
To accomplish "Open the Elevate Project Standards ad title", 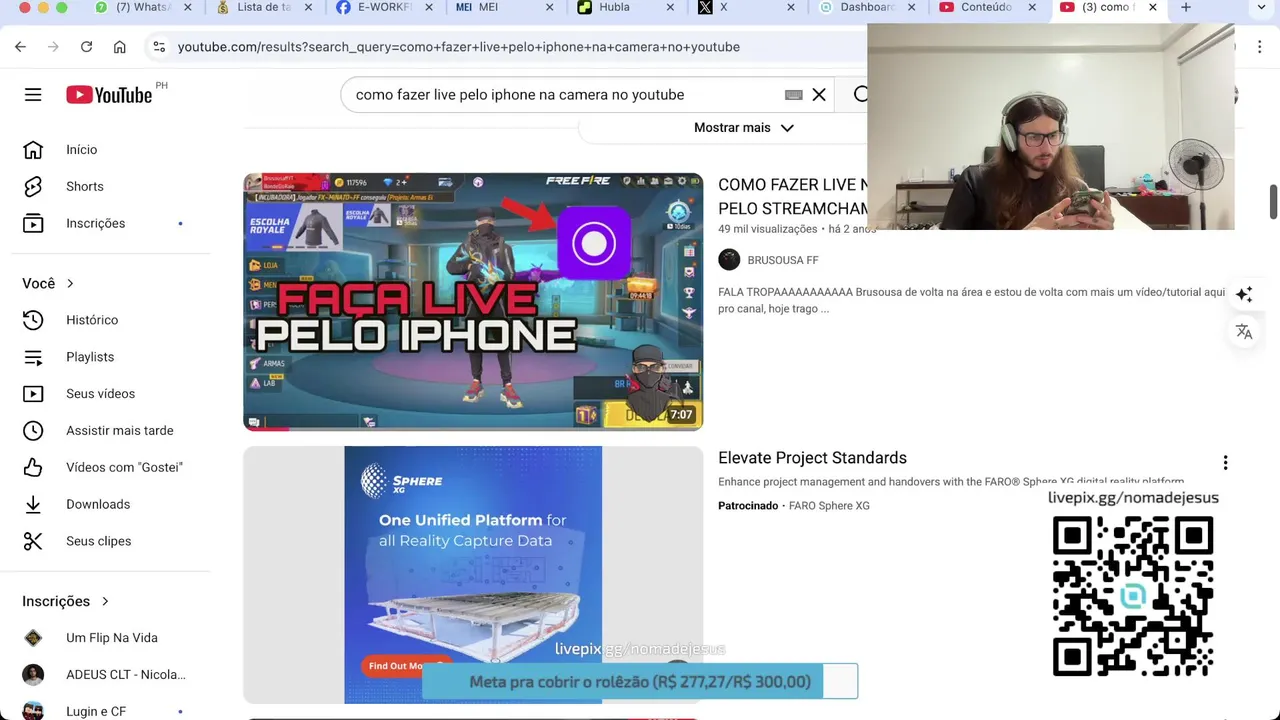I will pyautogui.click(x=812, y=458).
